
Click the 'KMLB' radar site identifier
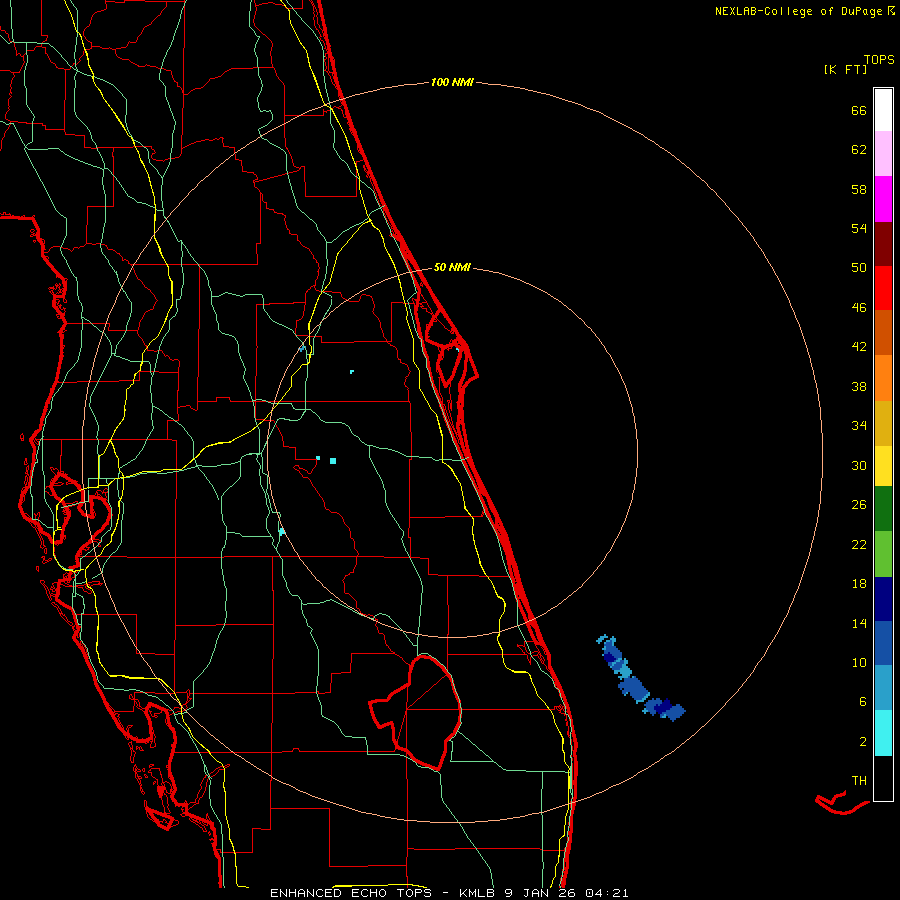(x=478, y=893)
